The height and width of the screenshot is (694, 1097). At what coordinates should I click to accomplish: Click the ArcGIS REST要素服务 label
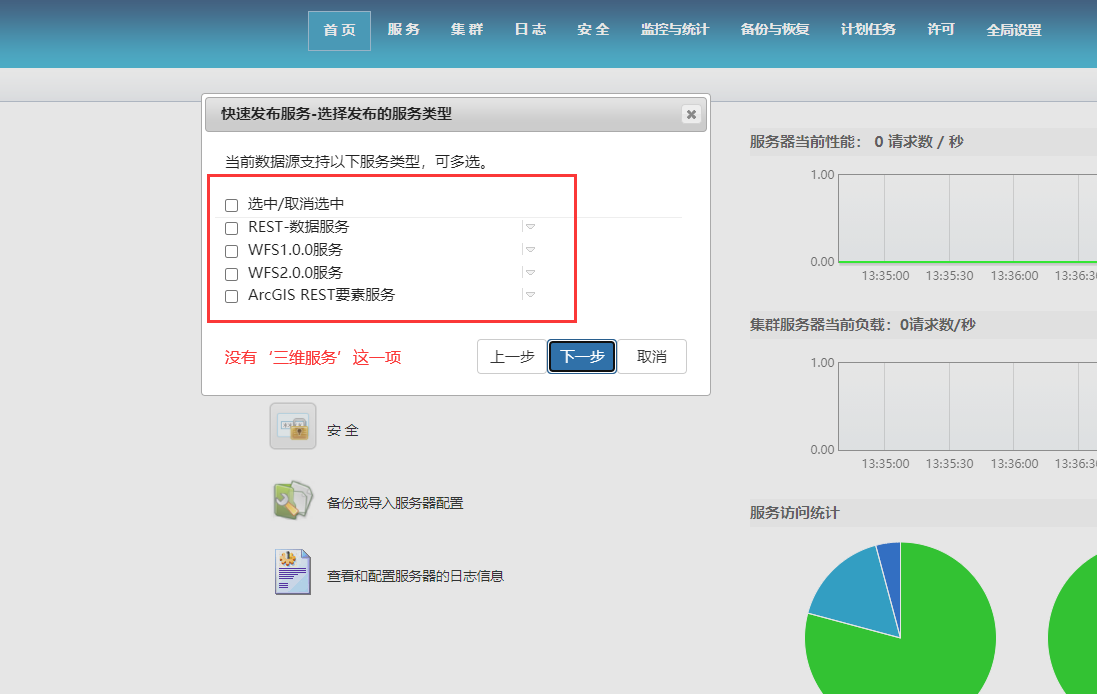[322, 295]
